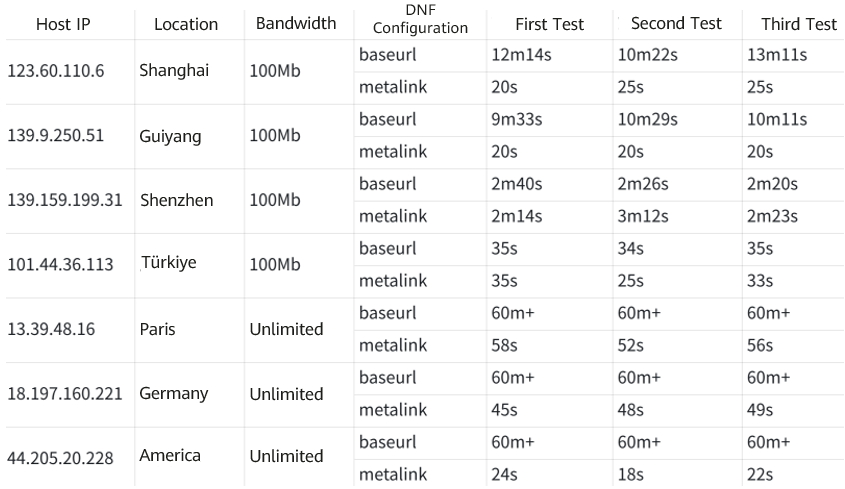Select the 44.205.20.228 host IP cell
845x489 pixels.
coord(60,458)
